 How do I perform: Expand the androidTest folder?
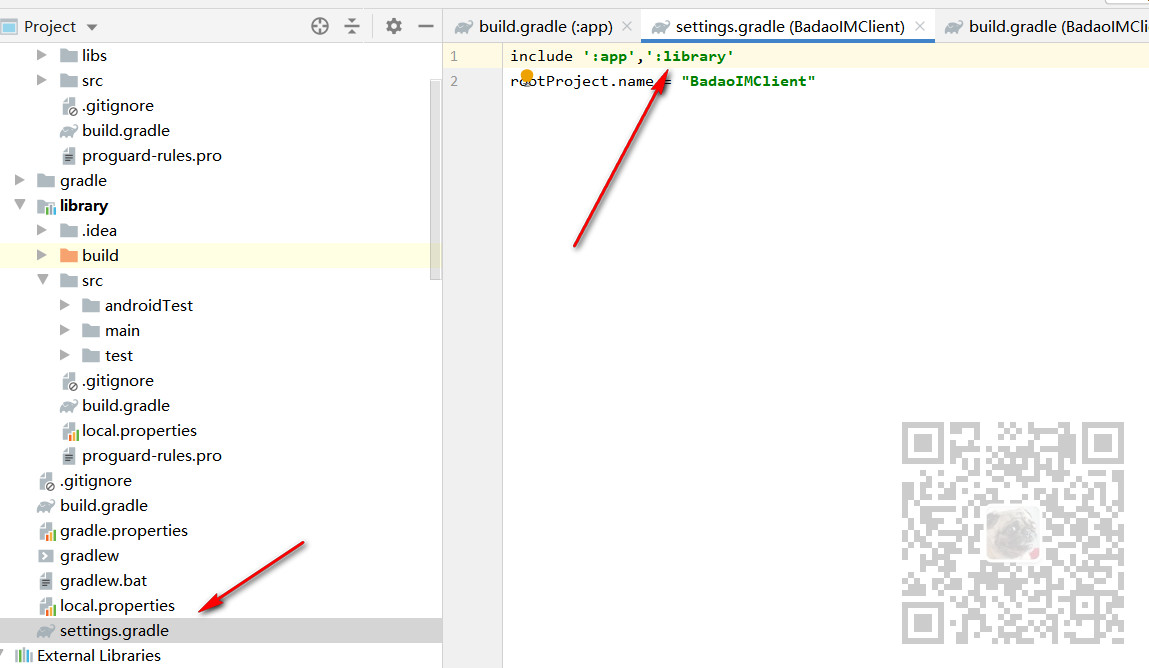pos(64,305)
